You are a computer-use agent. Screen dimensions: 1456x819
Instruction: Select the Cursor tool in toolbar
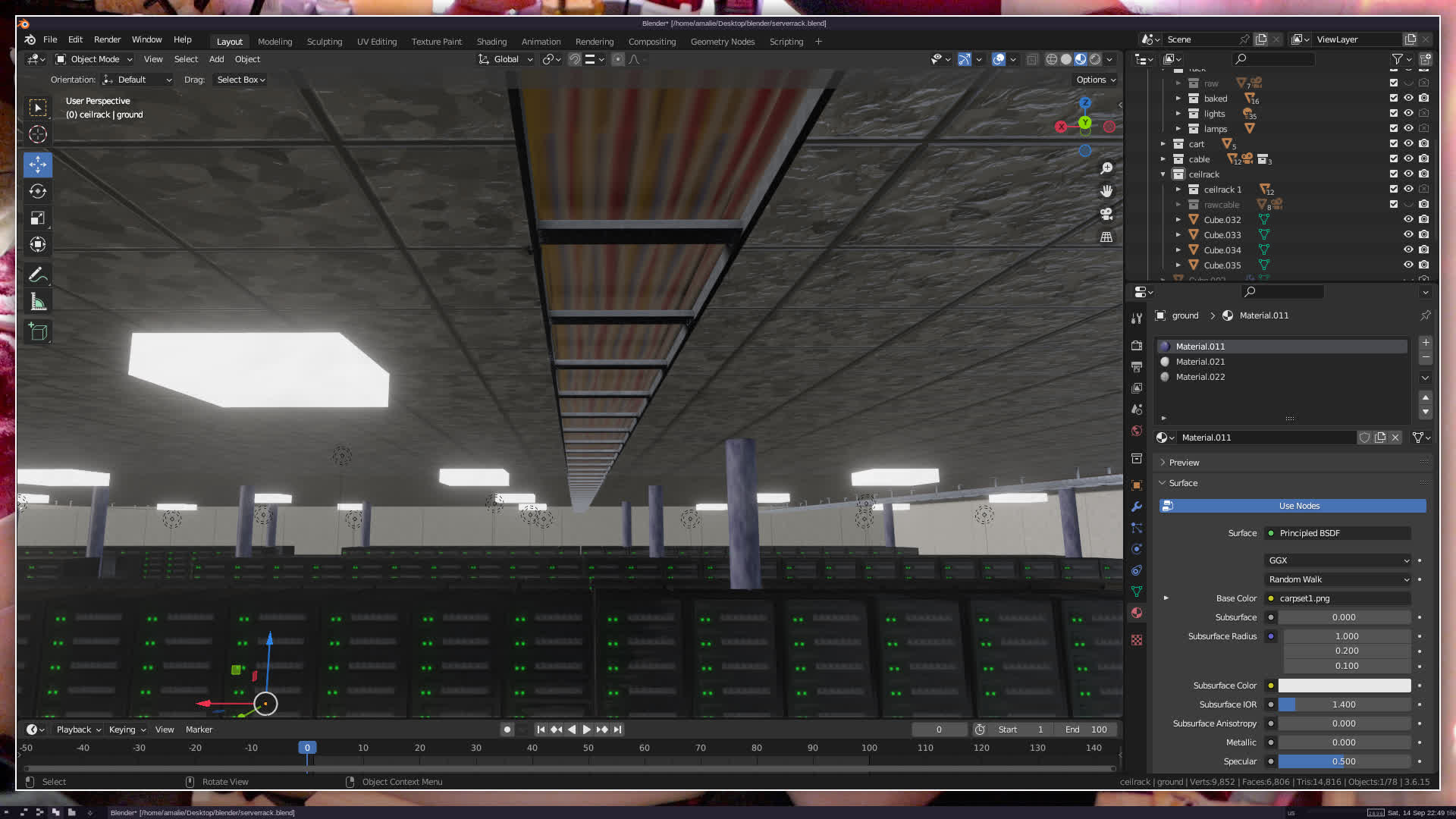[x=38, y=135]
